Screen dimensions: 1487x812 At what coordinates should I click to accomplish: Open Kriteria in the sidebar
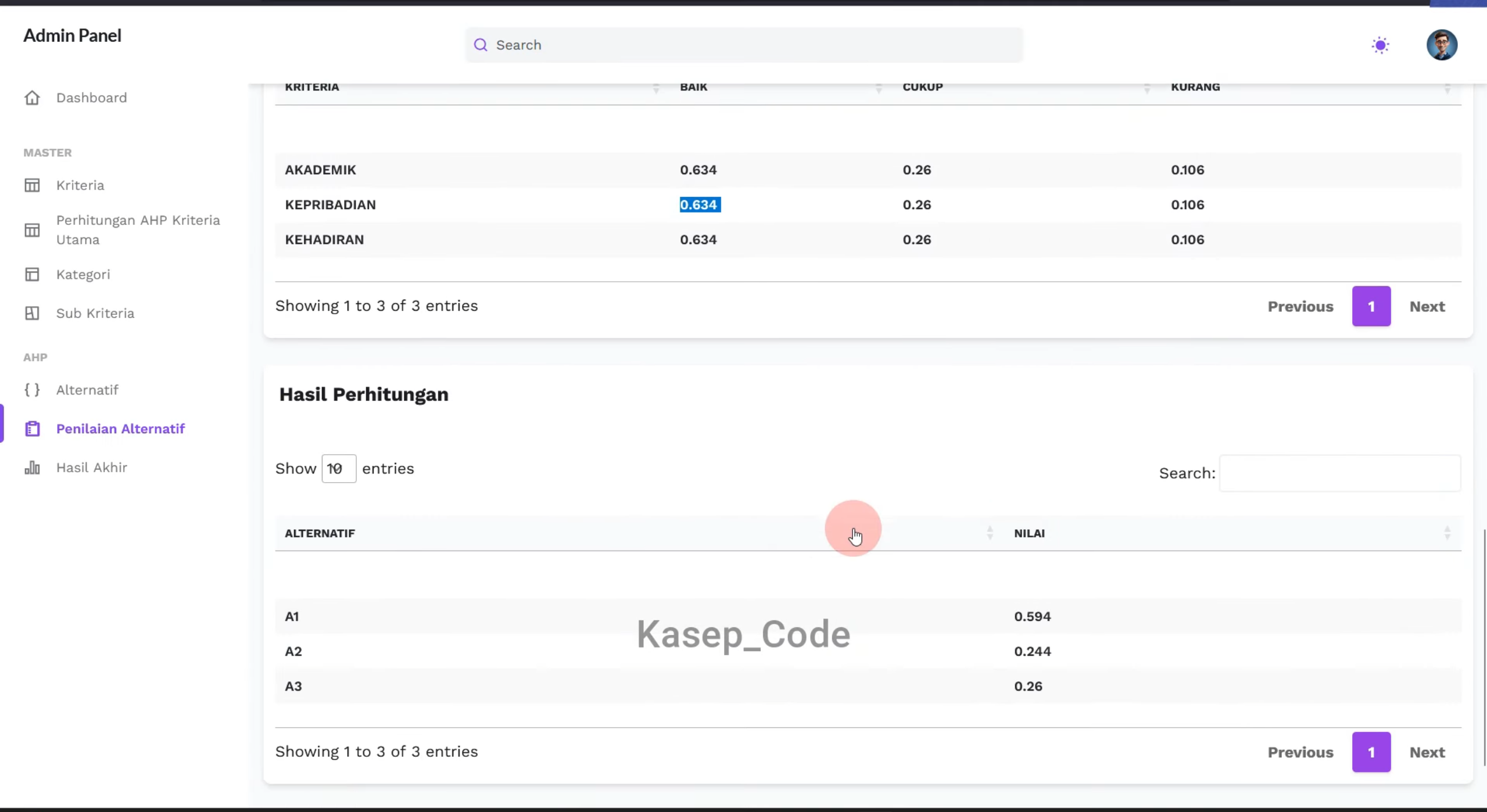coord(80,185)
